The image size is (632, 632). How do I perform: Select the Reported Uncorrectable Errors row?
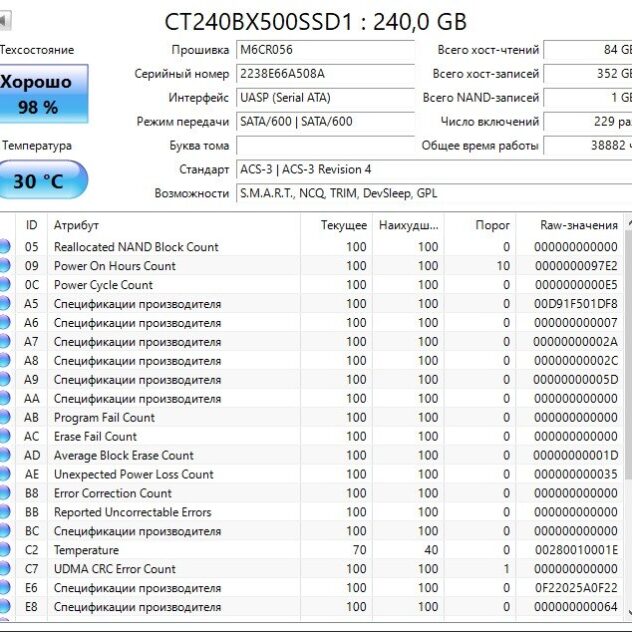[312, 511]
